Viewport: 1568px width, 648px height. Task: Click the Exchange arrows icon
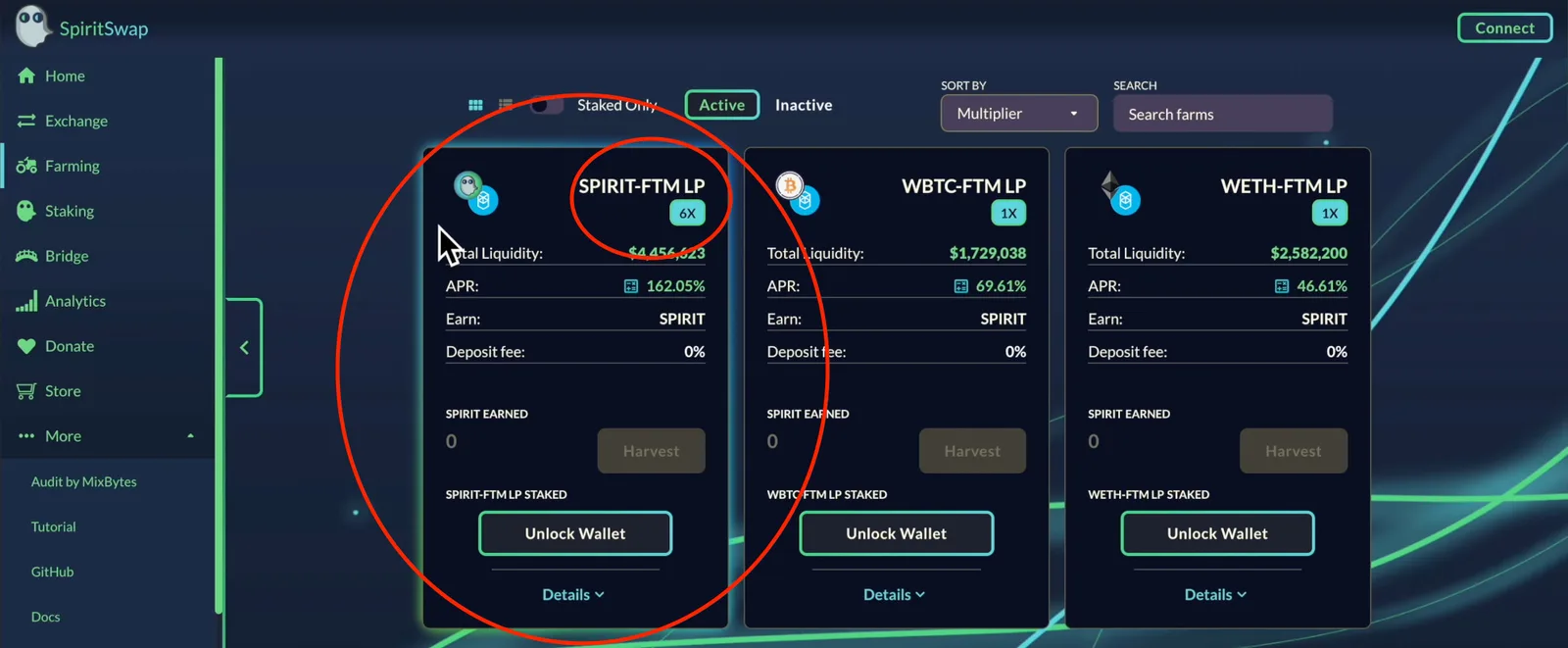click(26, 121)
